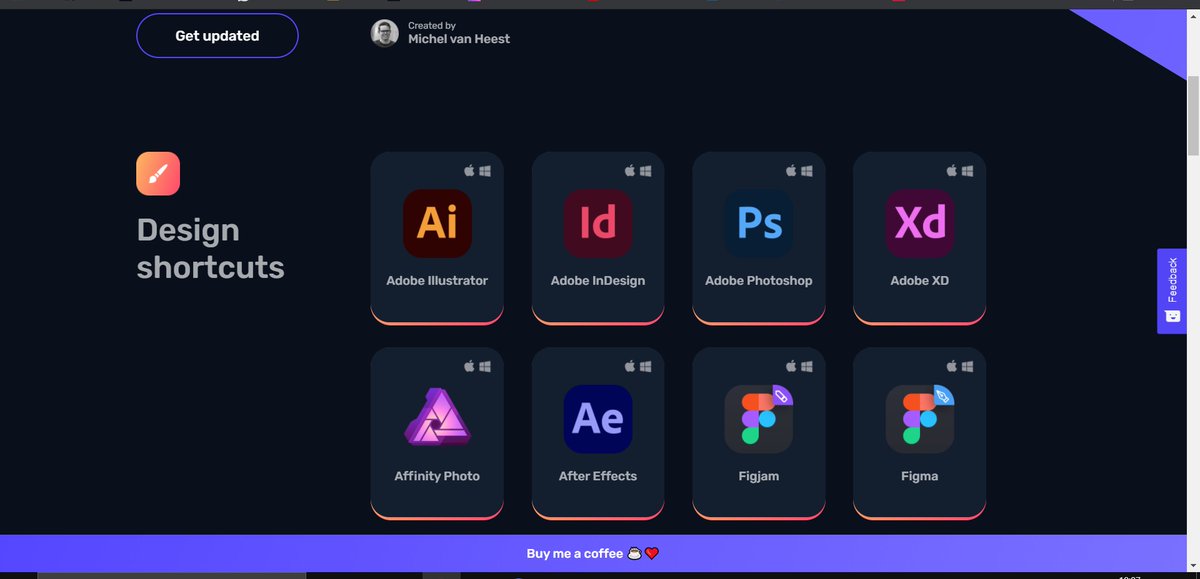Click the Apple icon on After Effects card
This screenshot has height=579, width=1200.
[x=630, y=367]
